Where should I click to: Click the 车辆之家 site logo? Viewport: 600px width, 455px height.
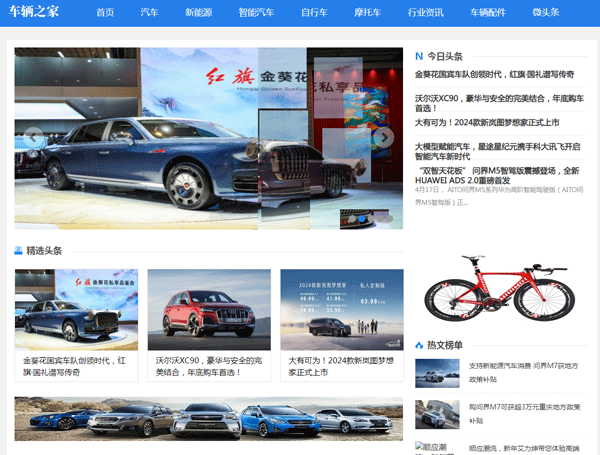click(x=34, y=11)
